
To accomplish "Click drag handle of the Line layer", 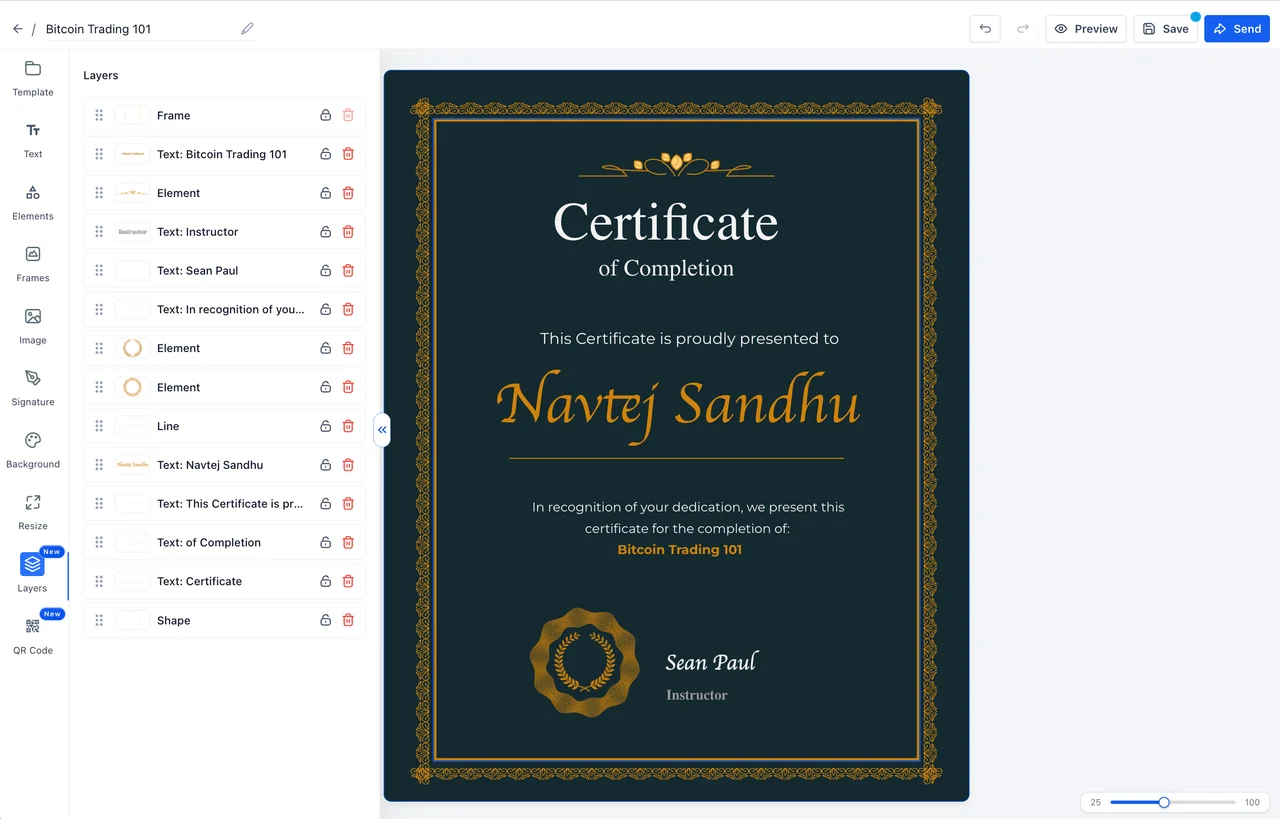I will point(99,426).
